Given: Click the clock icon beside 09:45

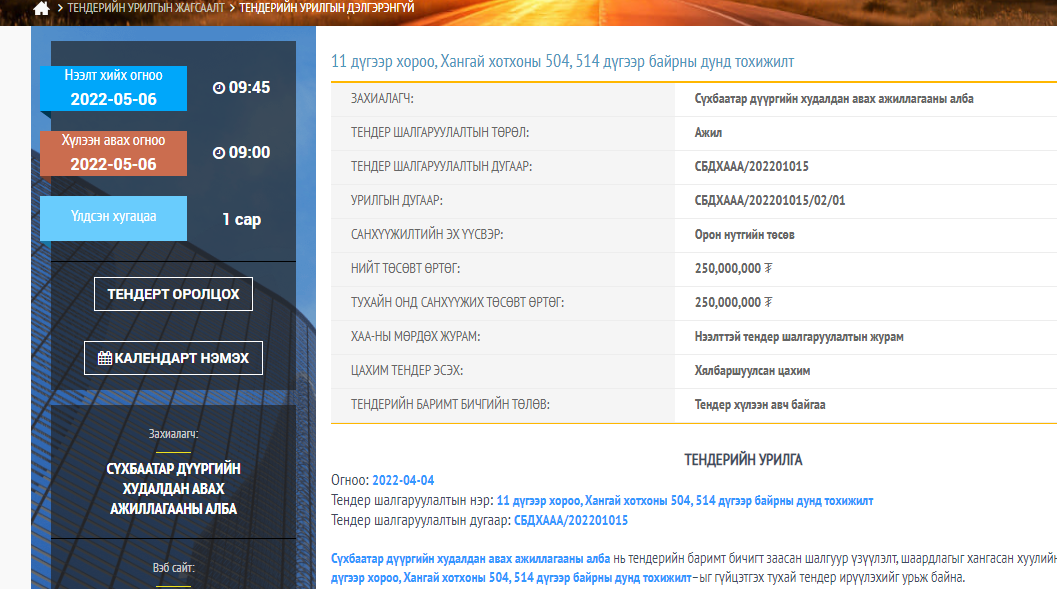Looking at the screenshot, I should point(219,88).
